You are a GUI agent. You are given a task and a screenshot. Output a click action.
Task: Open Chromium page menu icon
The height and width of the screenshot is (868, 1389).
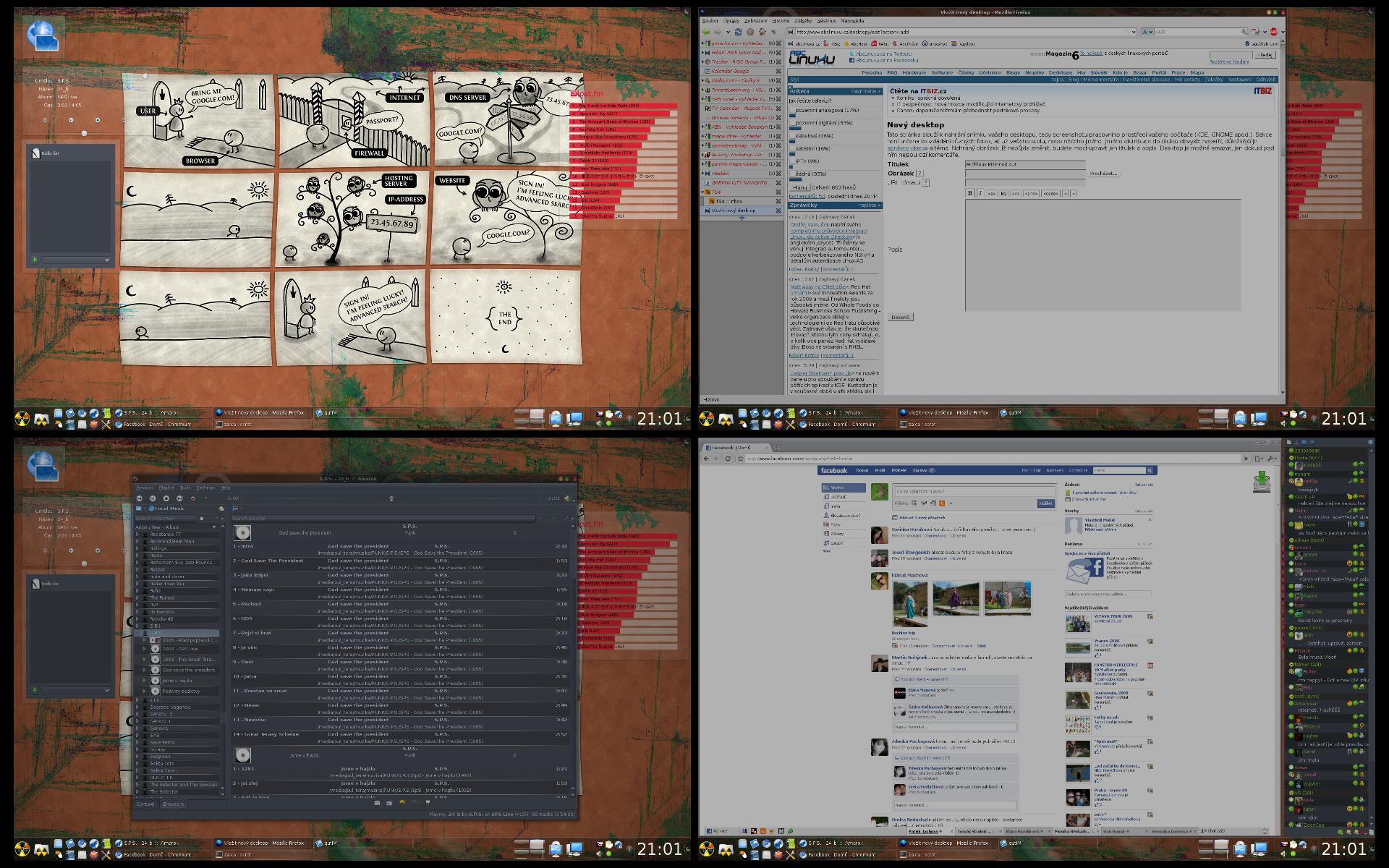click(x=1259, y=459)
